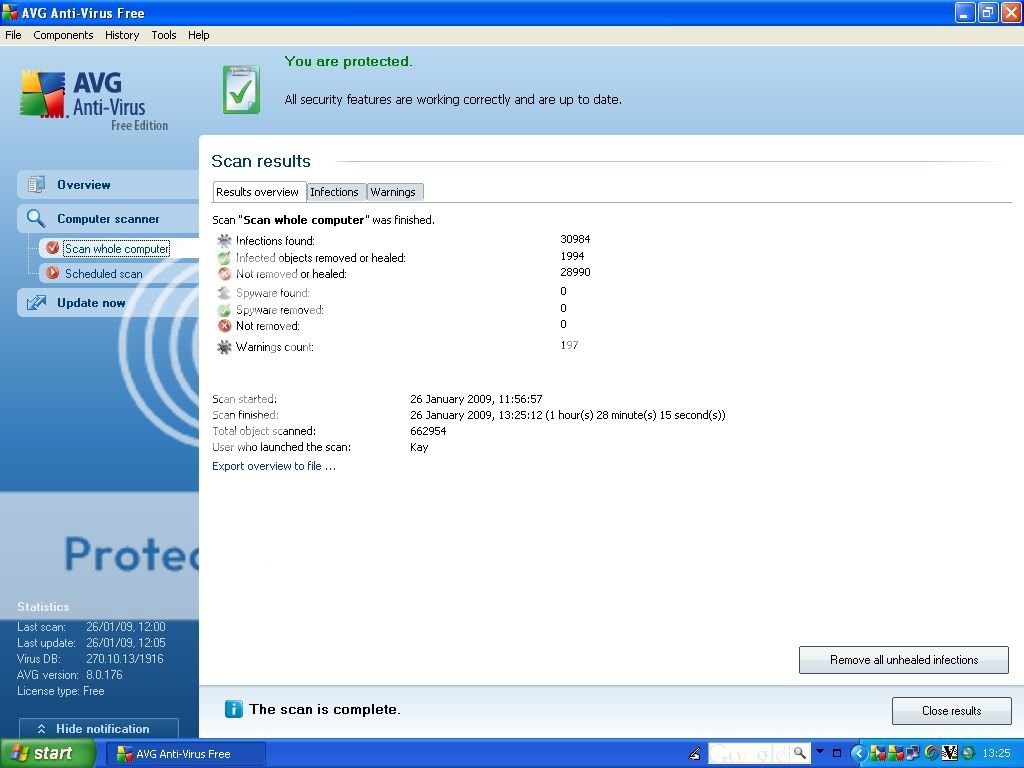Click the black V tray icon

[x=949, y=753]
